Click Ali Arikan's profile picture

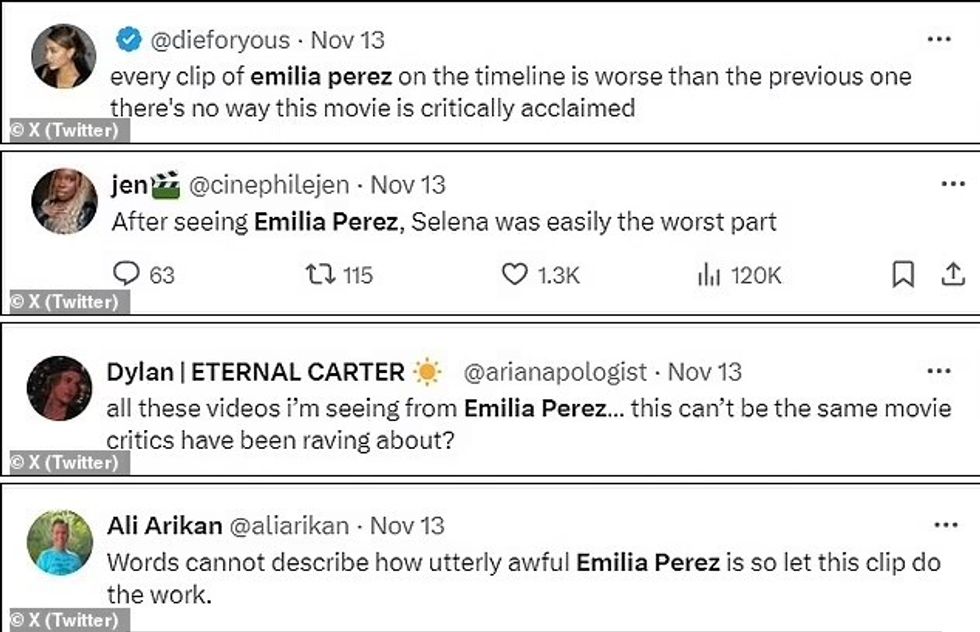(x=61, y=541)
